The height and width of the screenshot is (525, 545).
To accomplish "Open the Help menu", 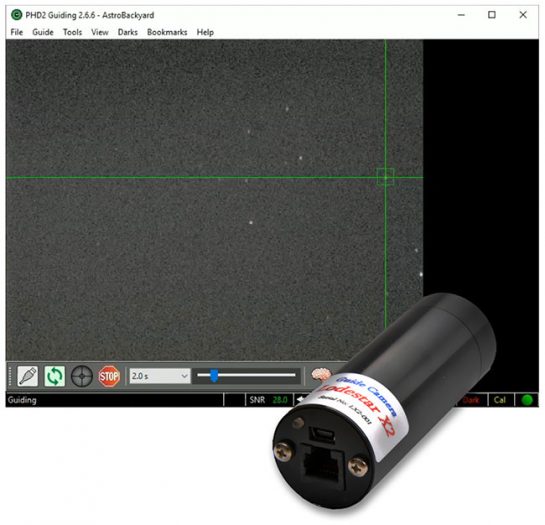I will point(205,32).
